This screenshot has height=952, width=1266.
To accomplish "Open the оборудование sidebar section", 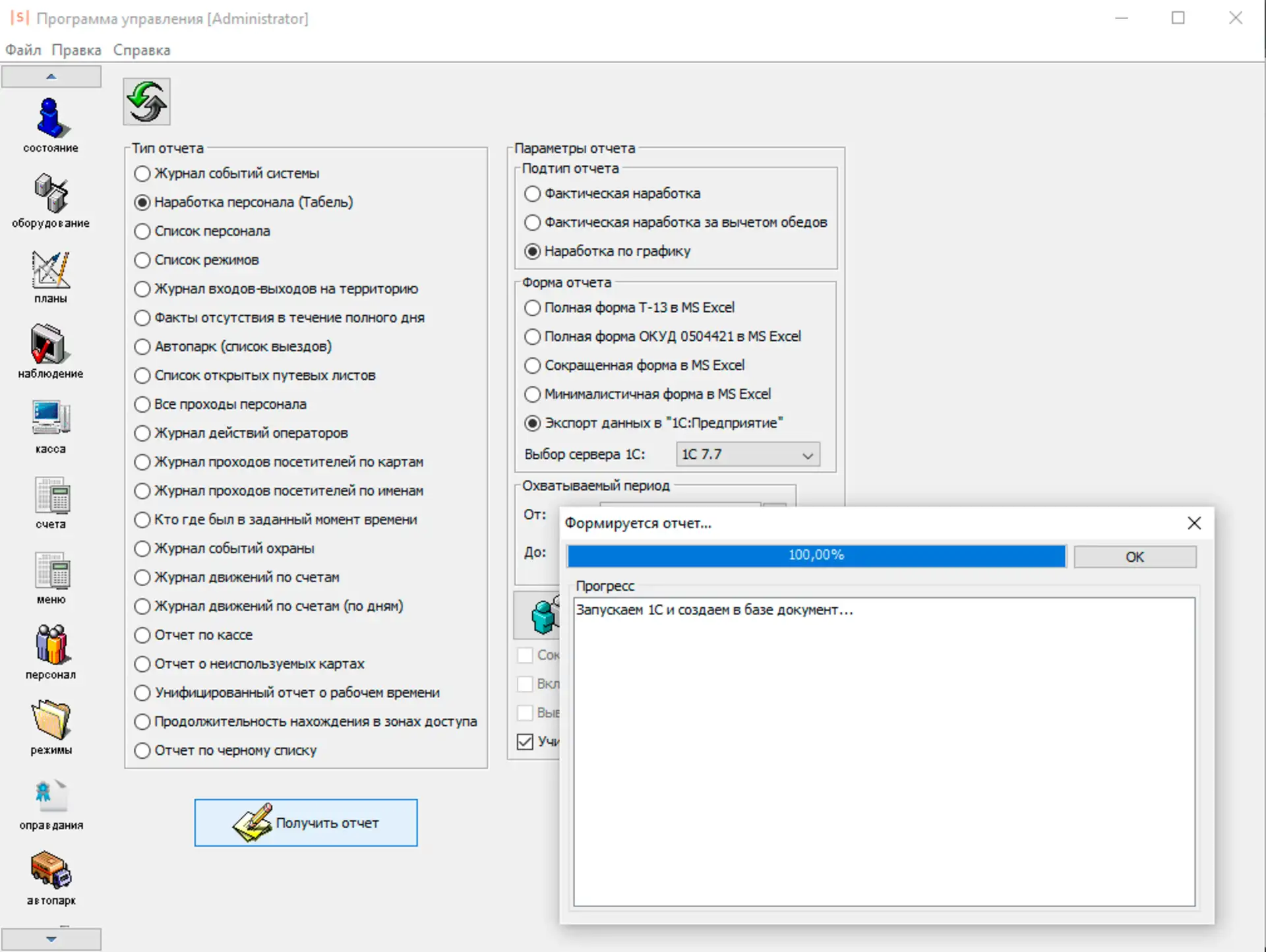I will (51, 194).
